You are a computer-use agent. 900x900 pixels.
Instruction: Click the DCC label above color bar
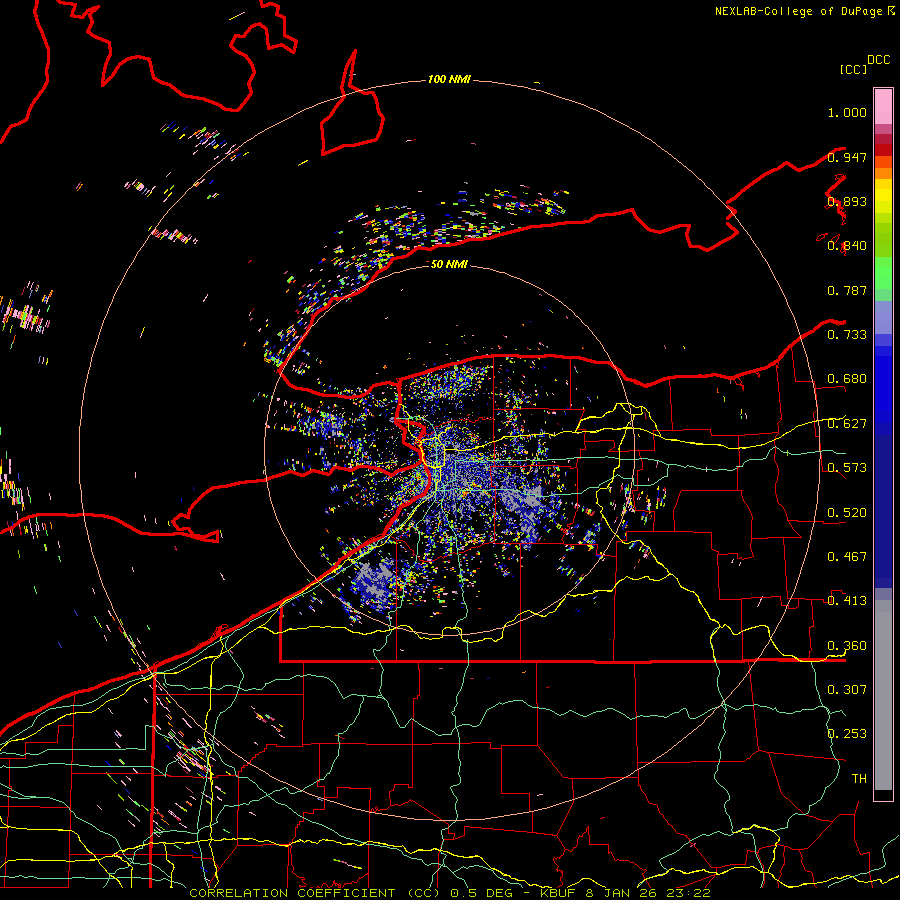coord(878,60)
